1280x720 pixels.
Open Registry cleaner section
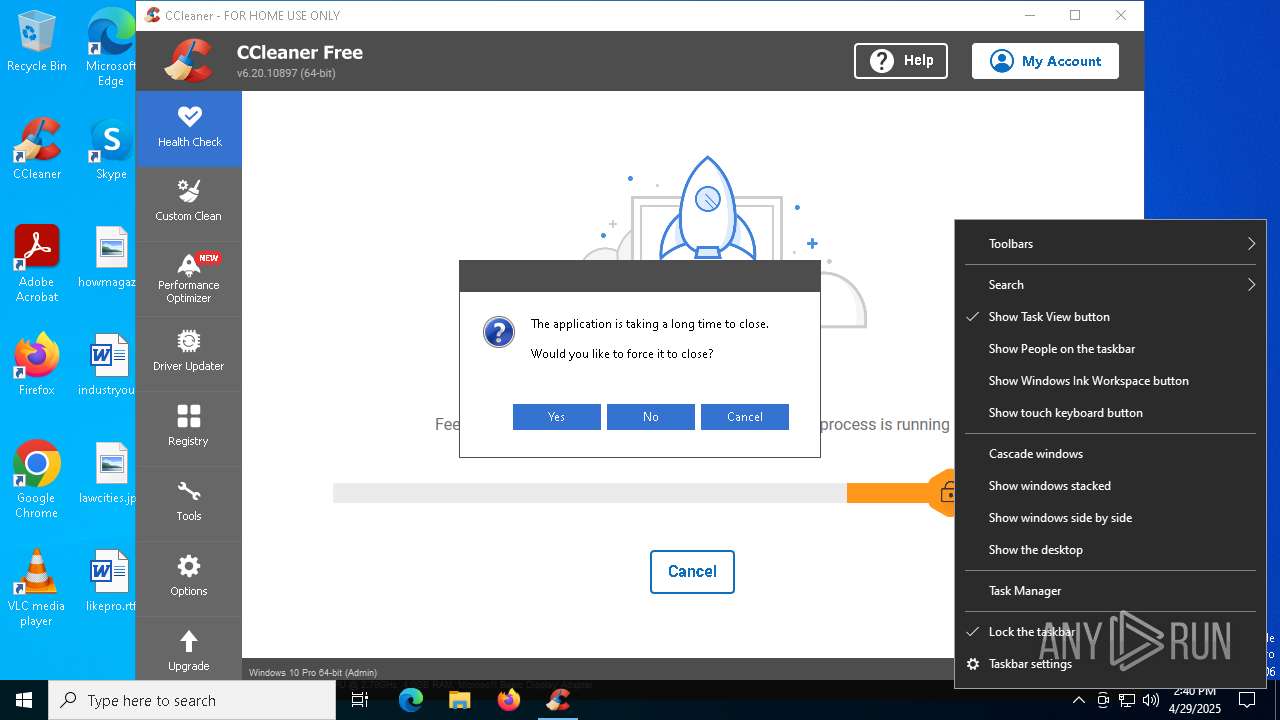click(189, 427)
